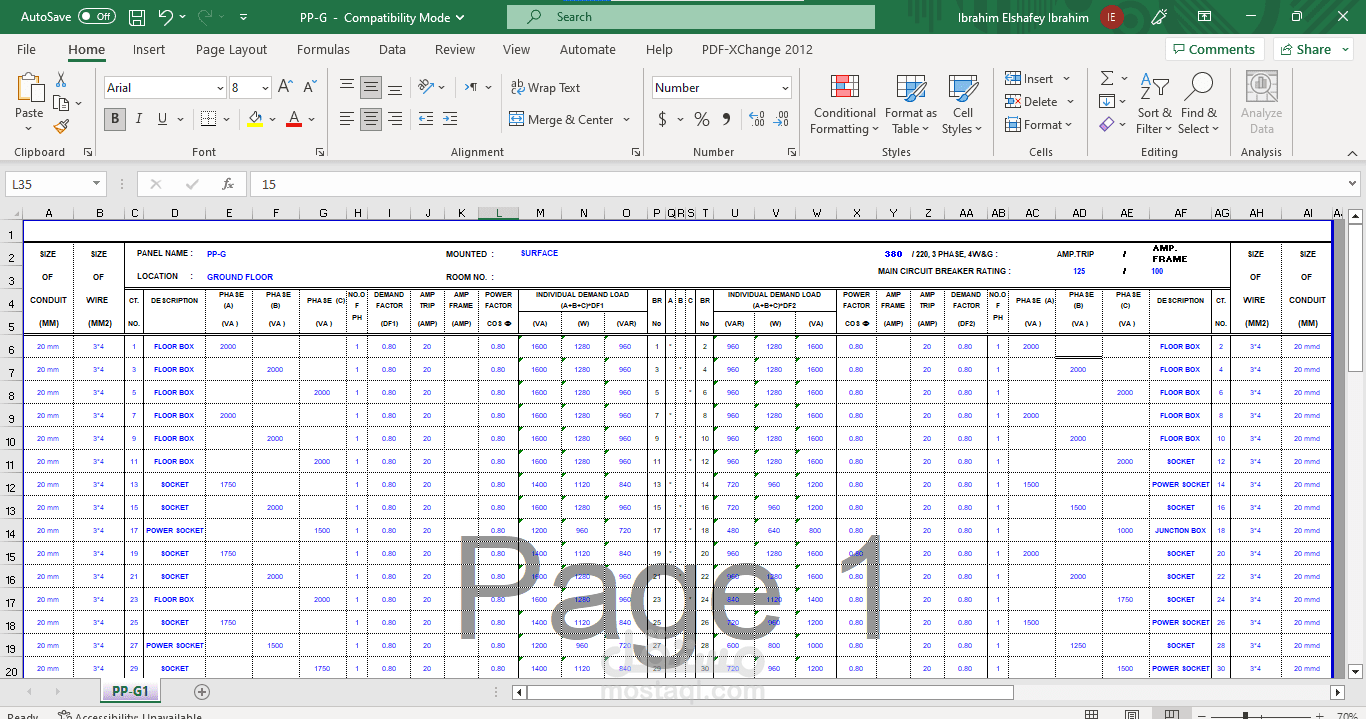Switch to the Formulas tab

point(323,49)
